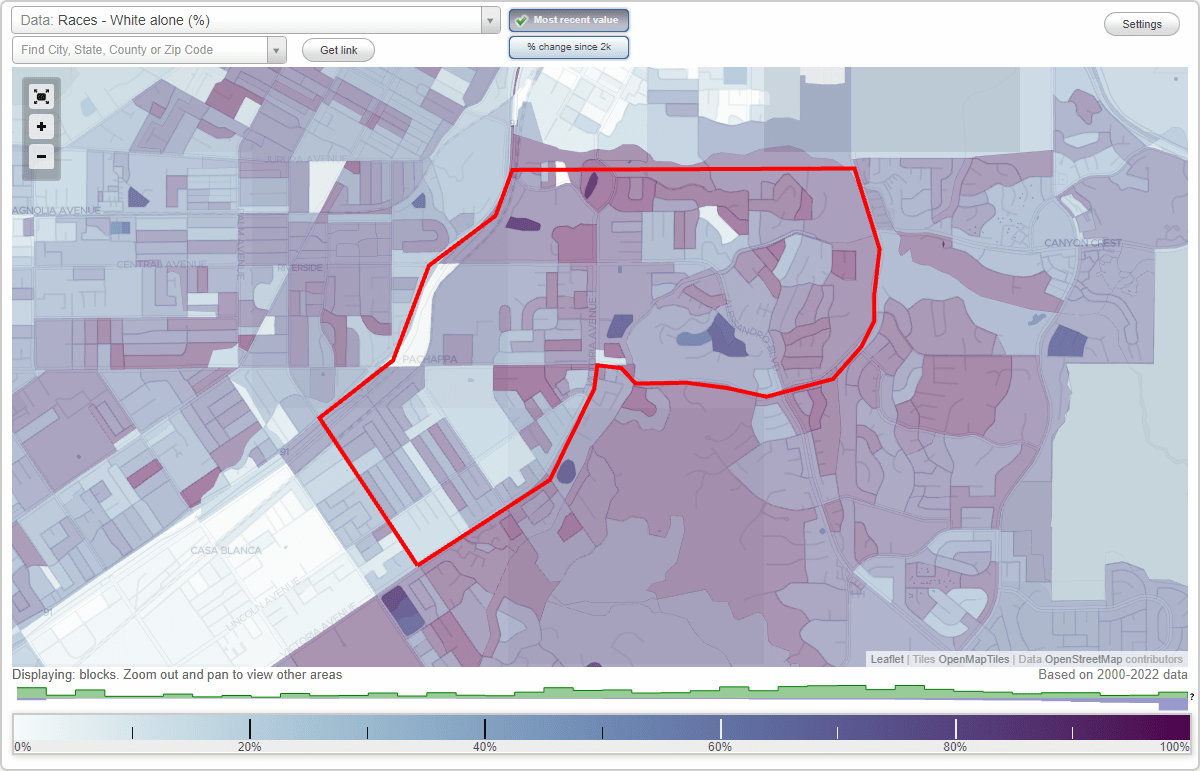Zoom out using the minus map control

click(41, 157)
